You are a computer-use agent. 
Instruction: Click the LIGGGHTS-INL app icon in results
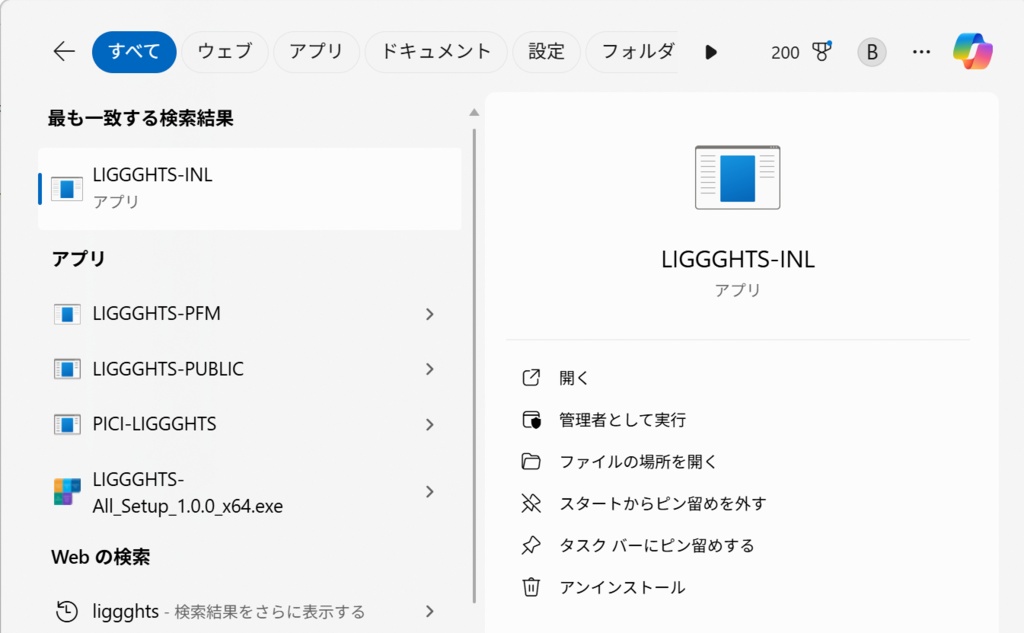[66, 187]
